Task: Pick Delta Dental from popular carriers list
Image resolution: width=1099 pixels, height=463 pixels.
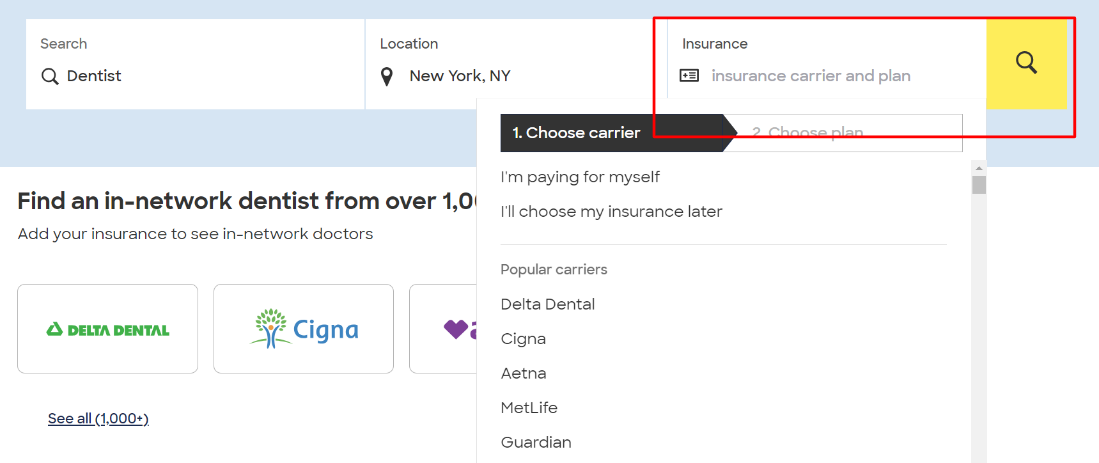Action: tap(547, 304)
